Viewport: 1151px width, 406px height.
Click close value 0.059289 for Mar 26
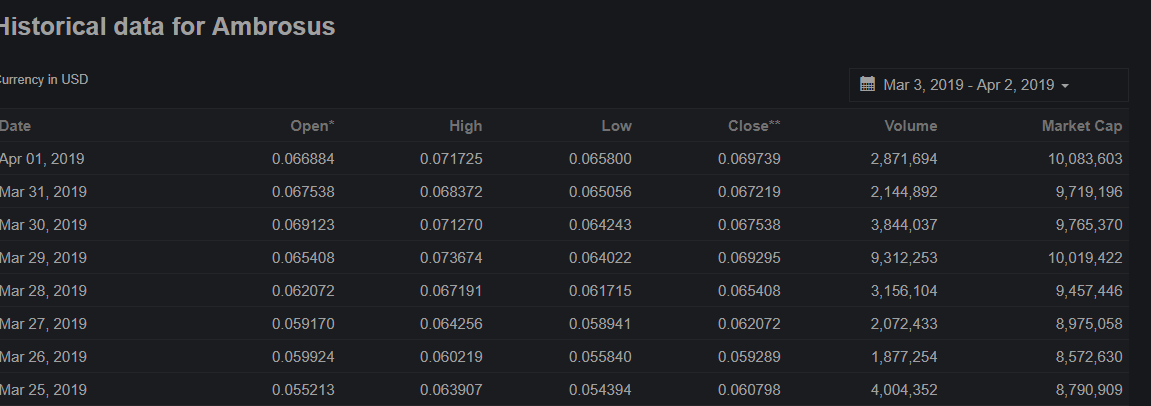(x=749, y=357)
